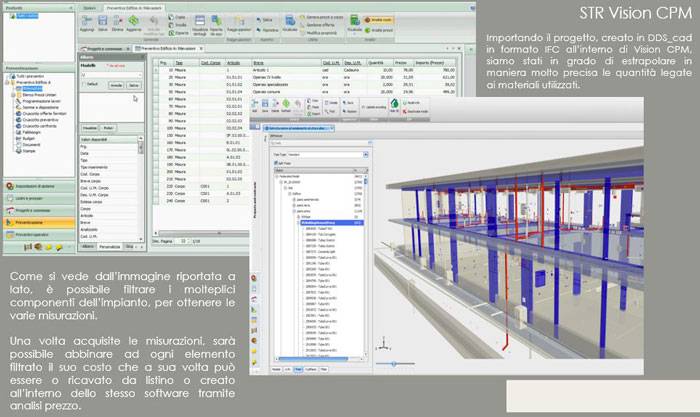Viewport: 700px width, 417px height.
Task: Click the Aggiungi icon in the back window ribbon
Action: click(x=87, y=21)
